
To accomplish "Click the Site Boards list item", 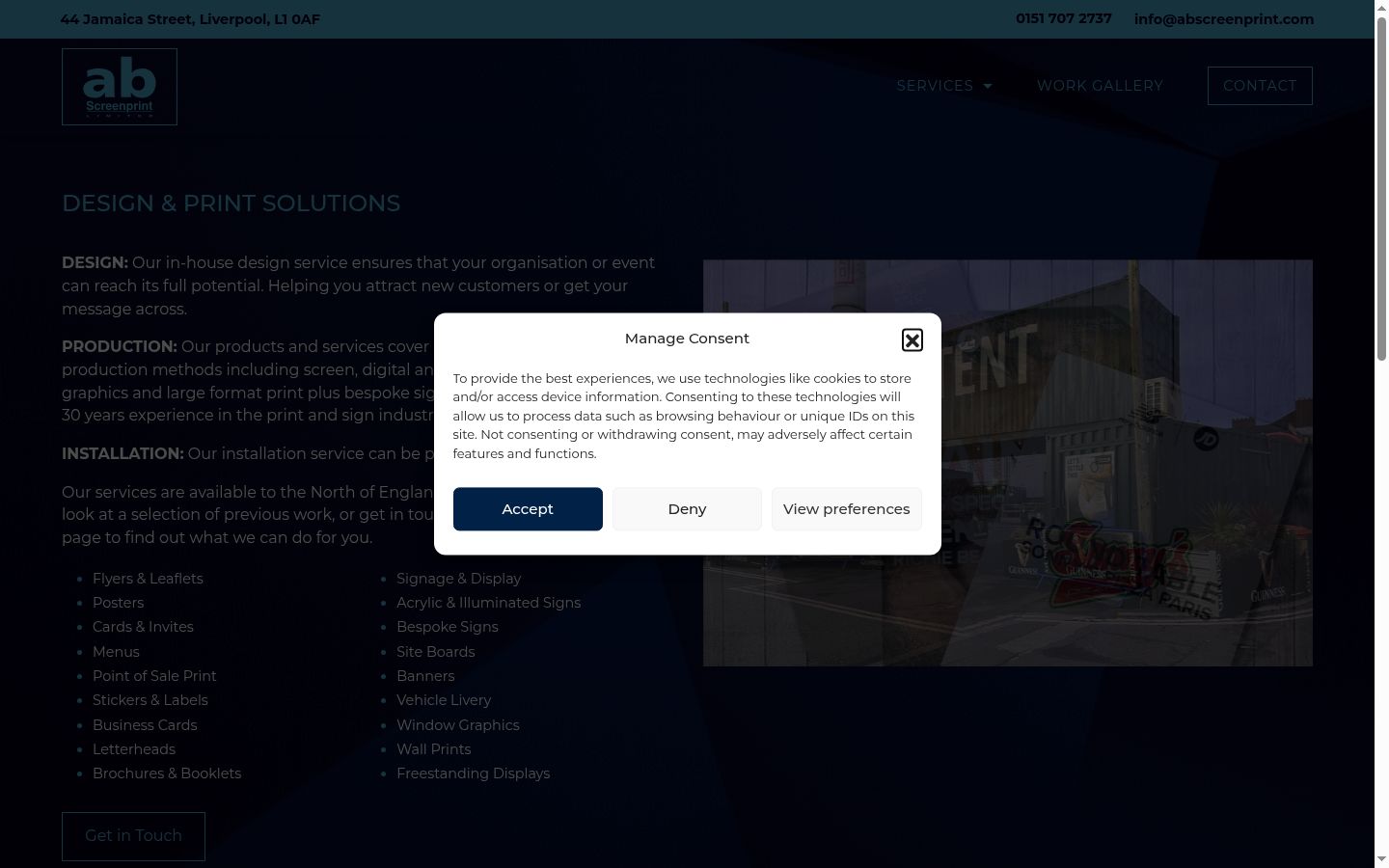I will pyautogui.click(x=435, y=652).
